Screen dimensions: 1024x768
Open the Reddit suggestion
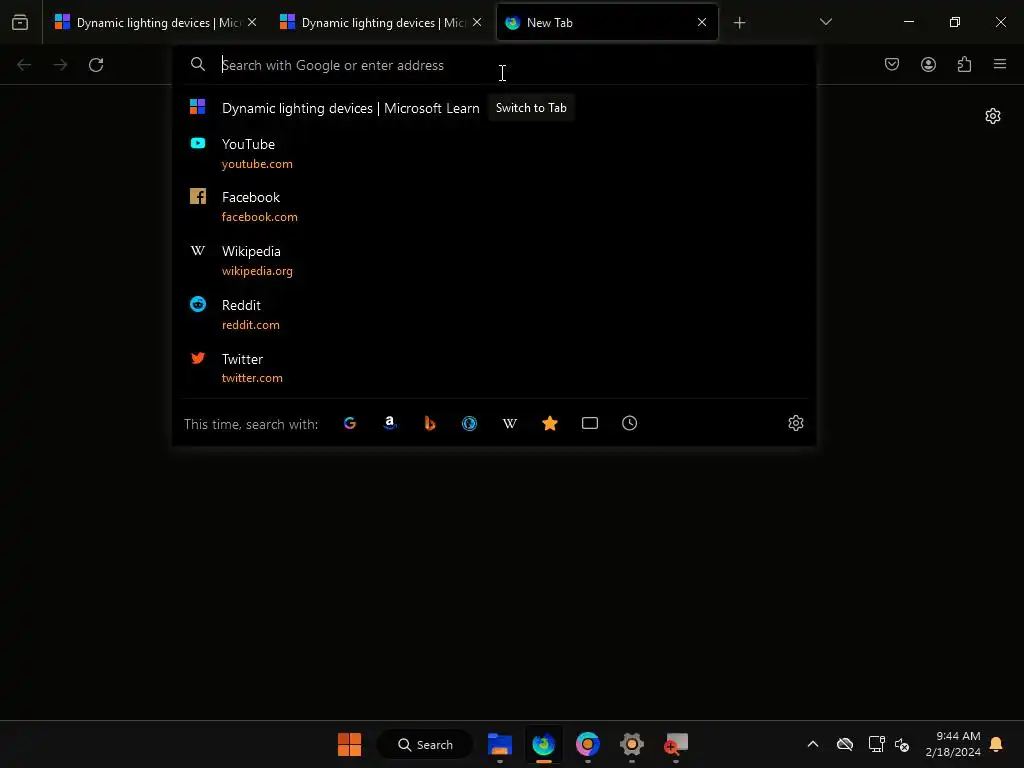495,314
